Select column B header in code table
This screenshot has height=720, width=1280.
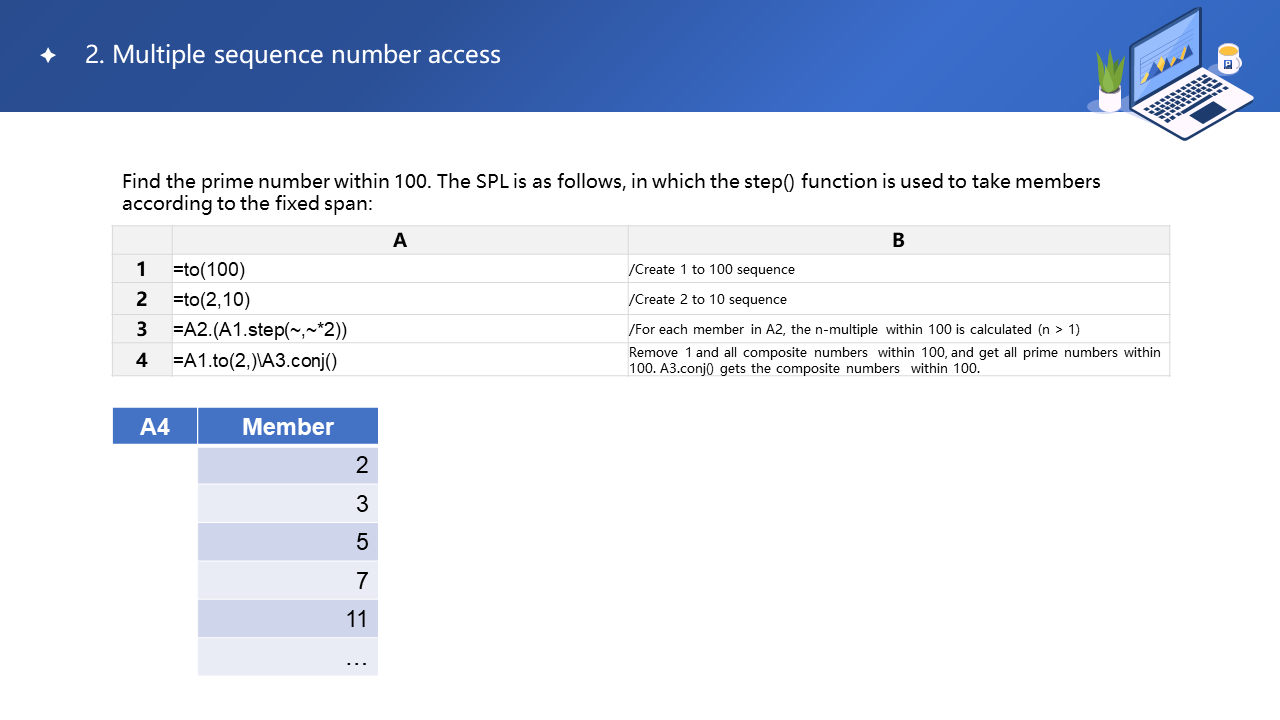pyautogui.click(x=898, y=240)
